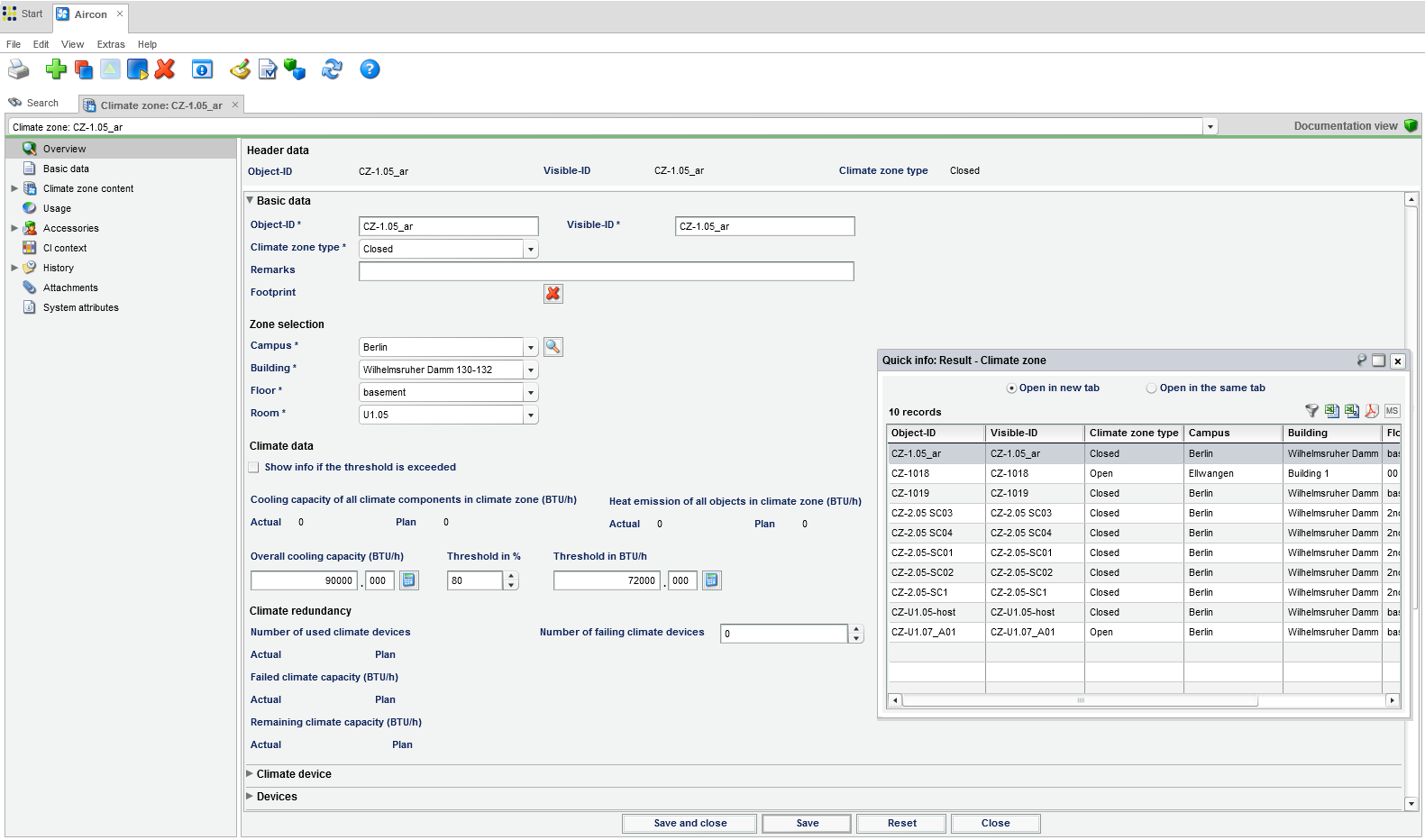Open the Extras menu
The height and width of the screenshot is (840, 1425).
pos(111,44)
